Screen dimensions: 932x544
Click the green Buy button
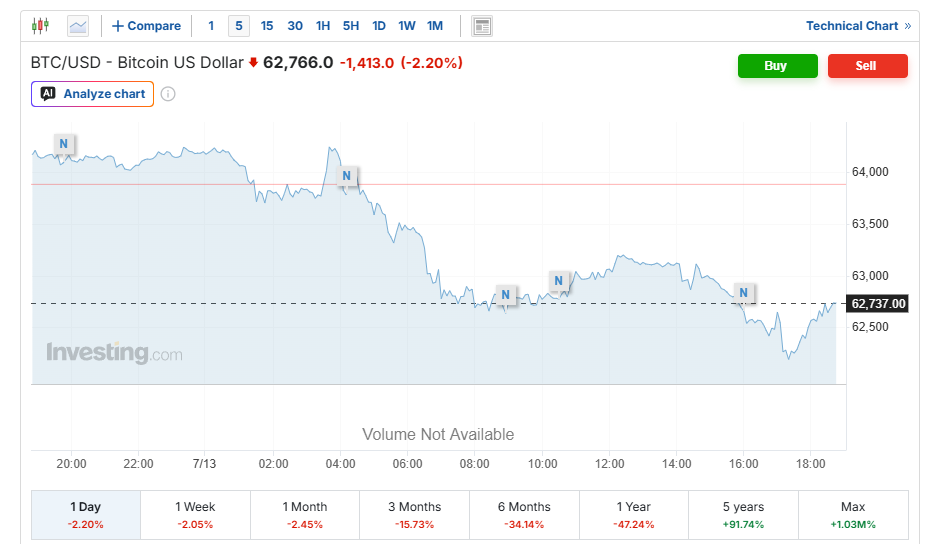[x=777, y=66]
